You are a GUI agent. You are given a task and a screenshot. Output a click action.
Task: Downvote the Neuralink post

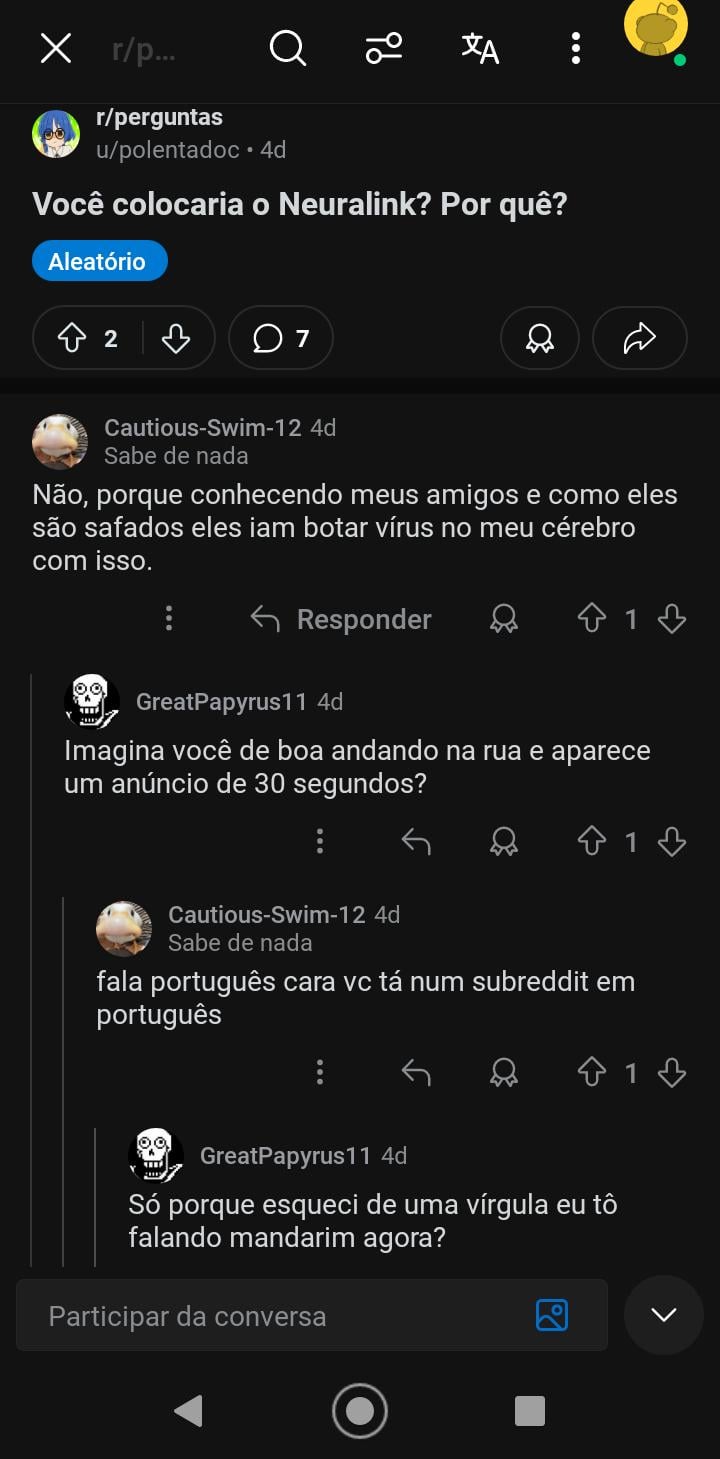click(176, 339)
